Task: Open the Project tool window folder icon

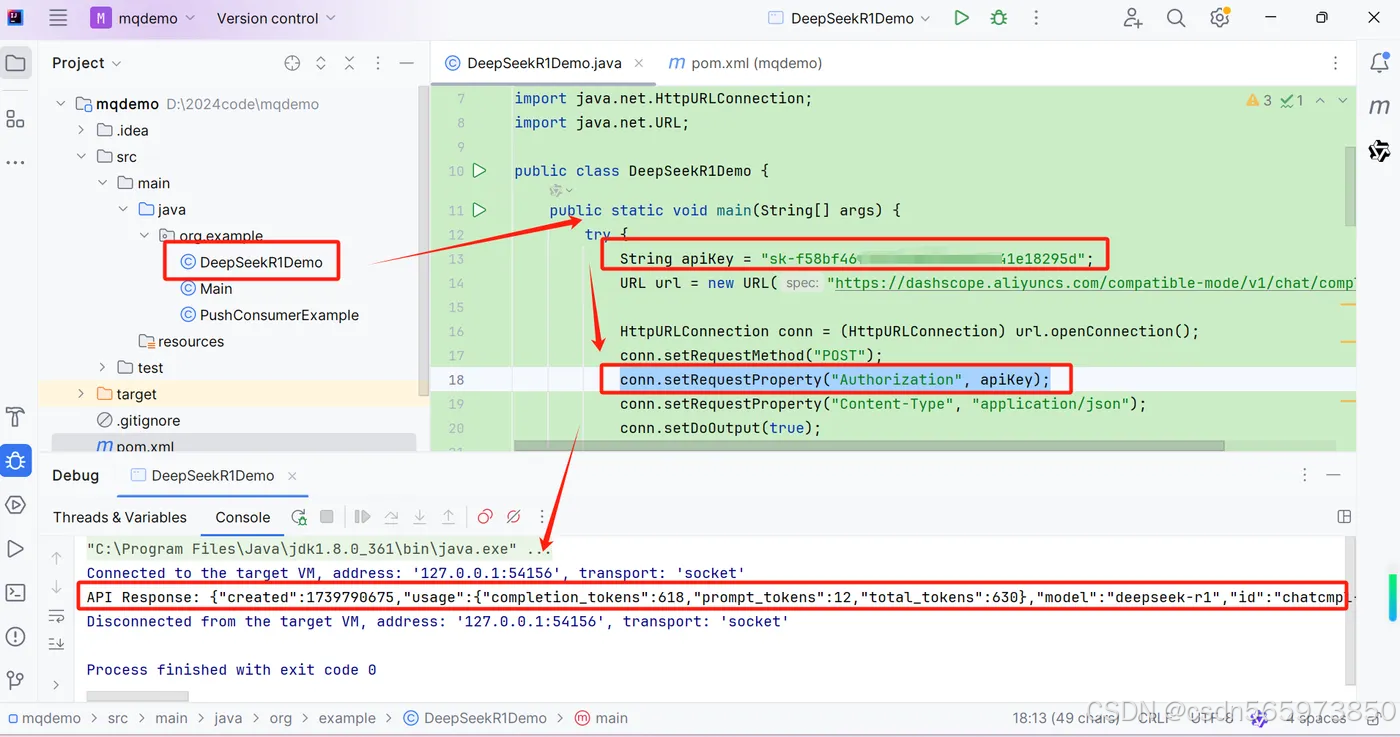Action: [x=15, y=63]
